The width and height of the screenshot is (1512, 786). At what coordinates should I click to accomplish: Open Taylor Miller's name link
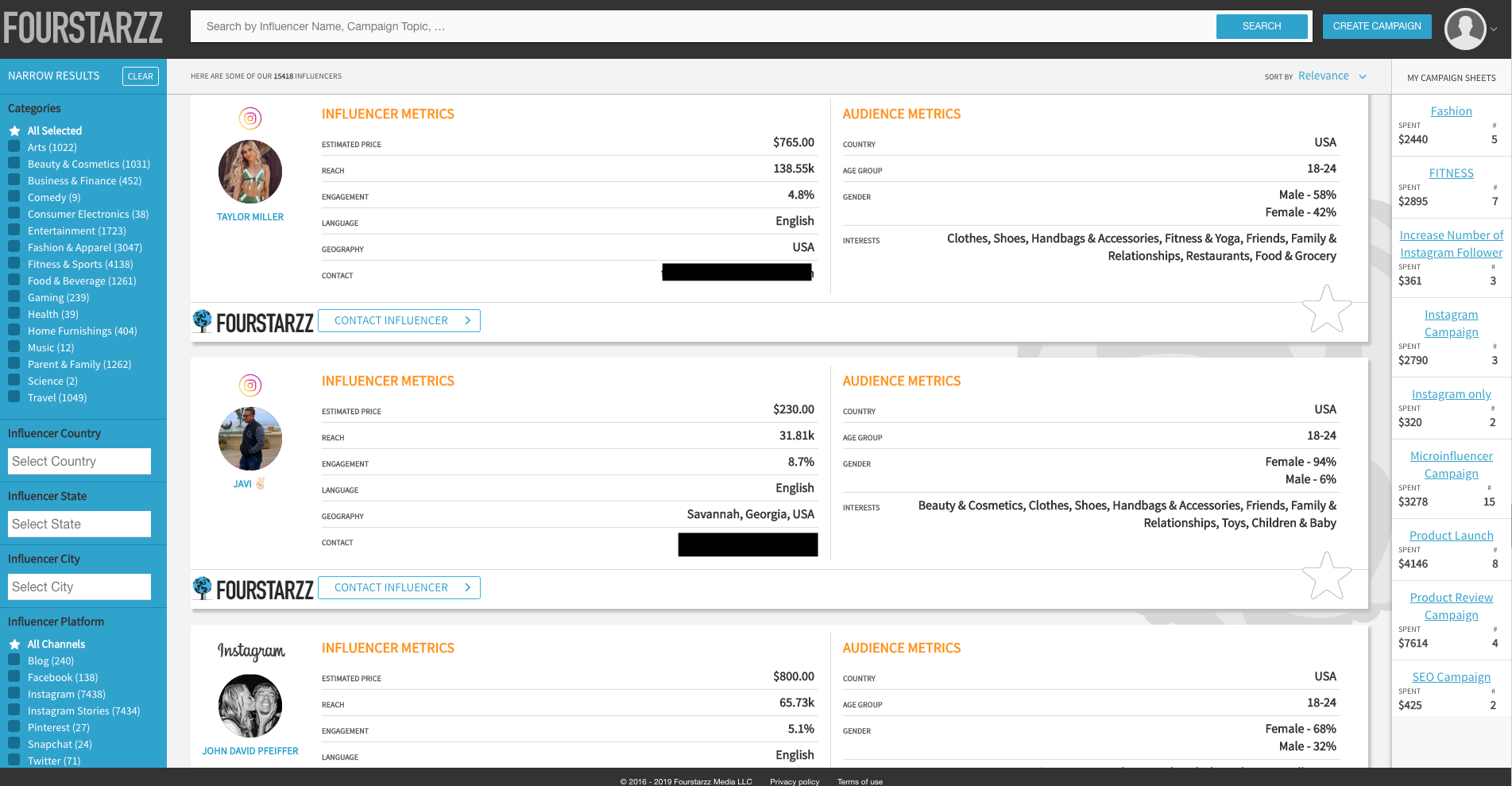point(250,217)
